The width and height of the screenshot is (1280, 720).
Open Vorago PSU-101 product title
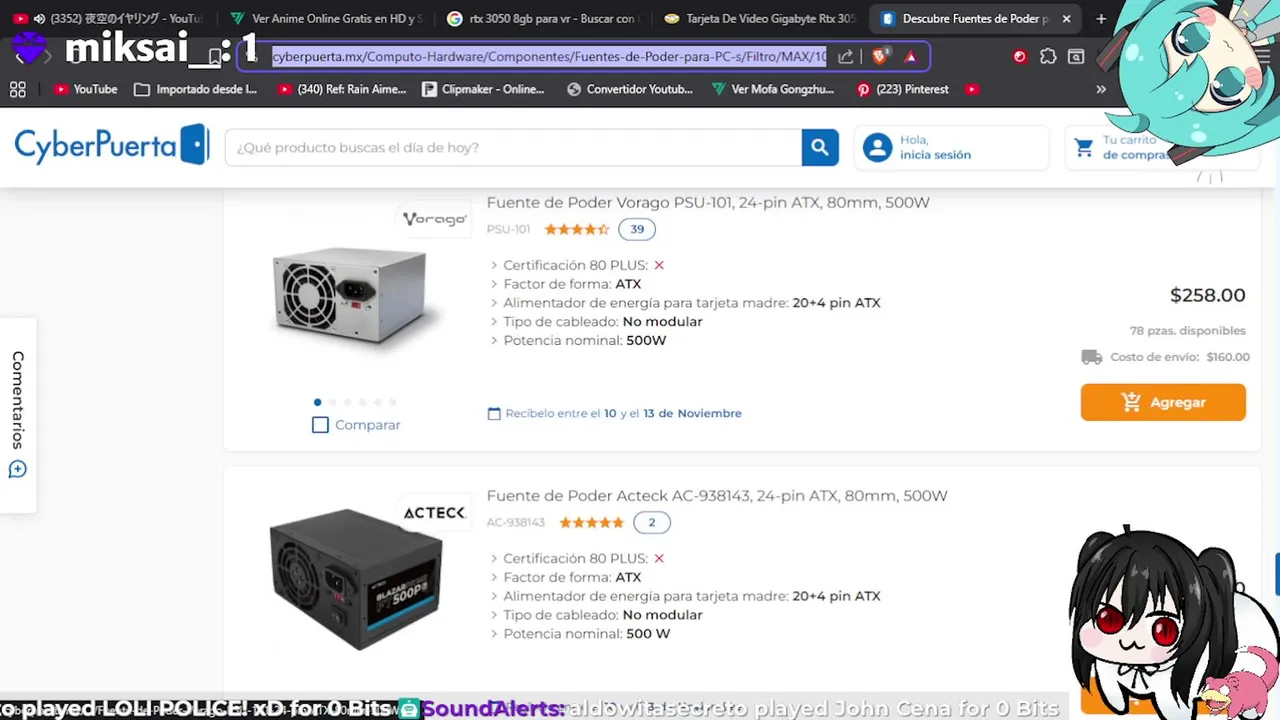tap(708, 203)
